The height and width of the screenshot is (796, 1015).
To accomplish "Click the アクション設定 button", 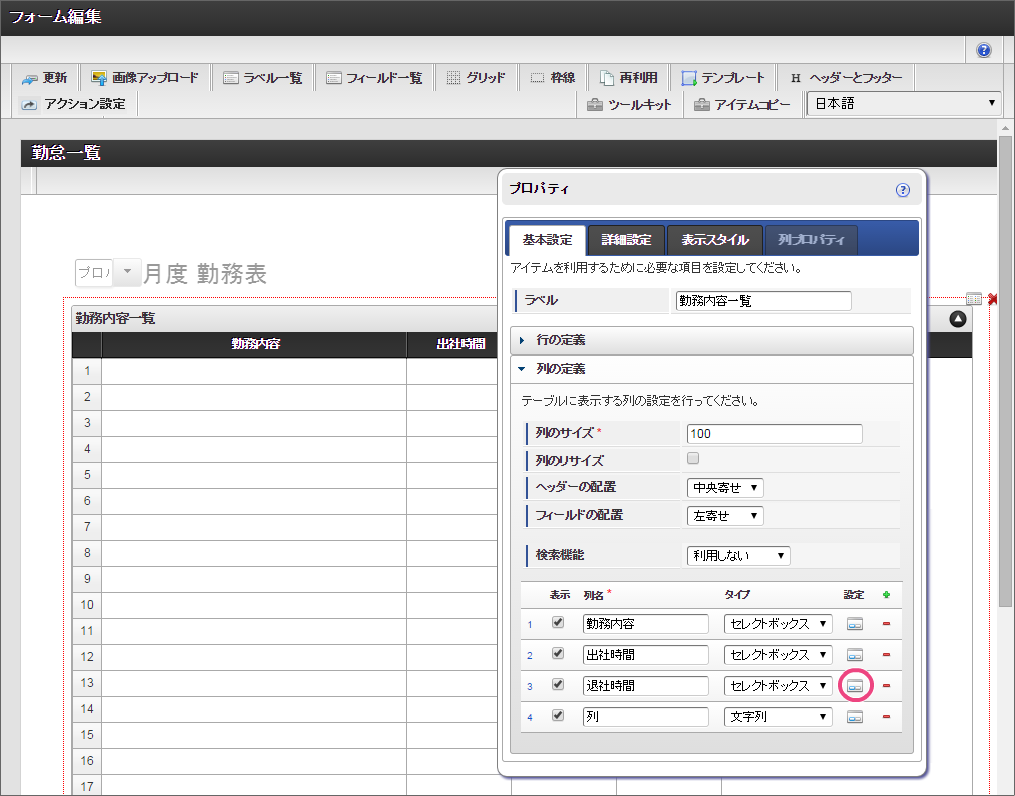I will click(x=73, y=104).
